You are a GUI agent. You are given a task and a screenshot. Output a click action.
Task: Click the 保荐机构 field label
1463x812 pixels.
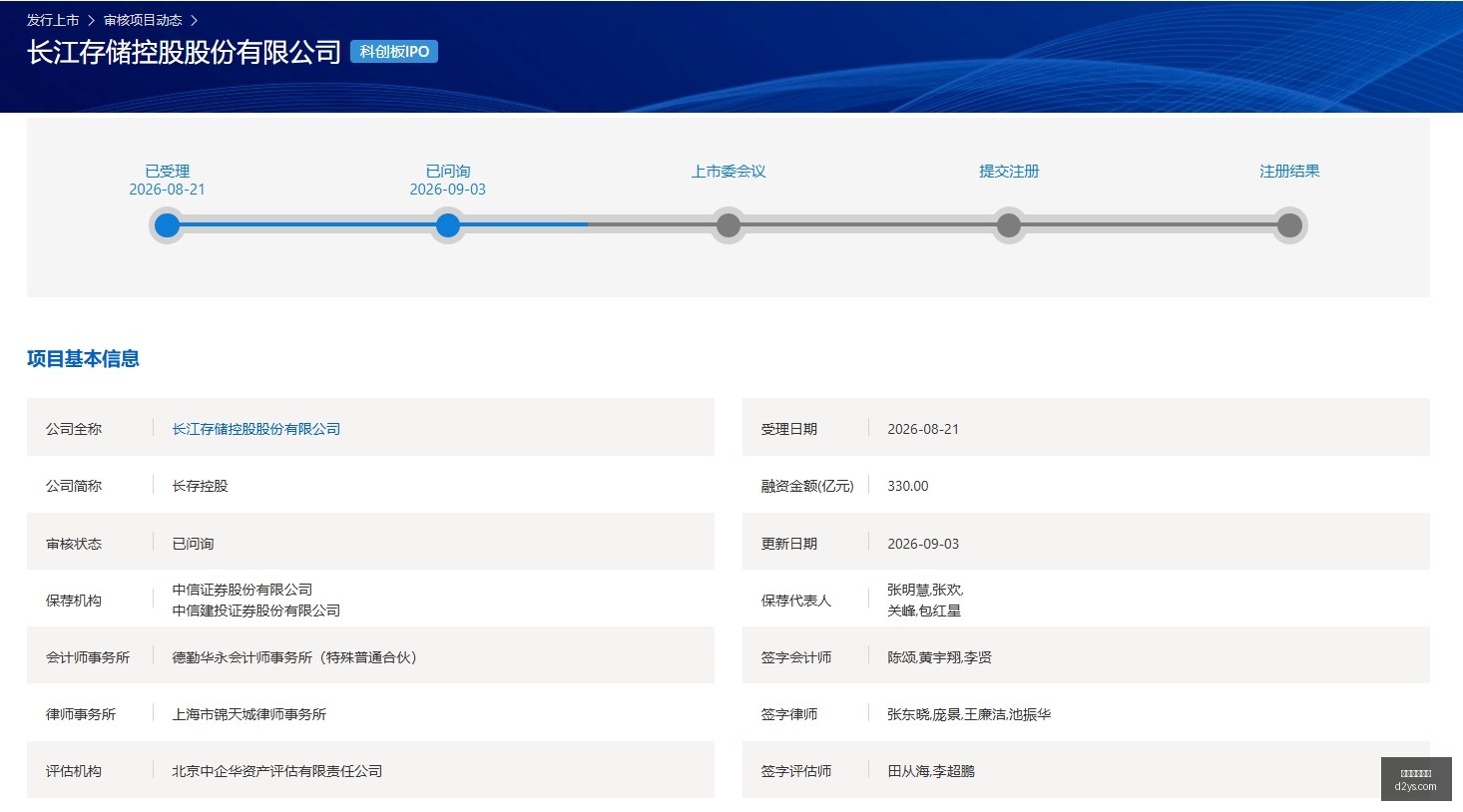coord(74,601)
